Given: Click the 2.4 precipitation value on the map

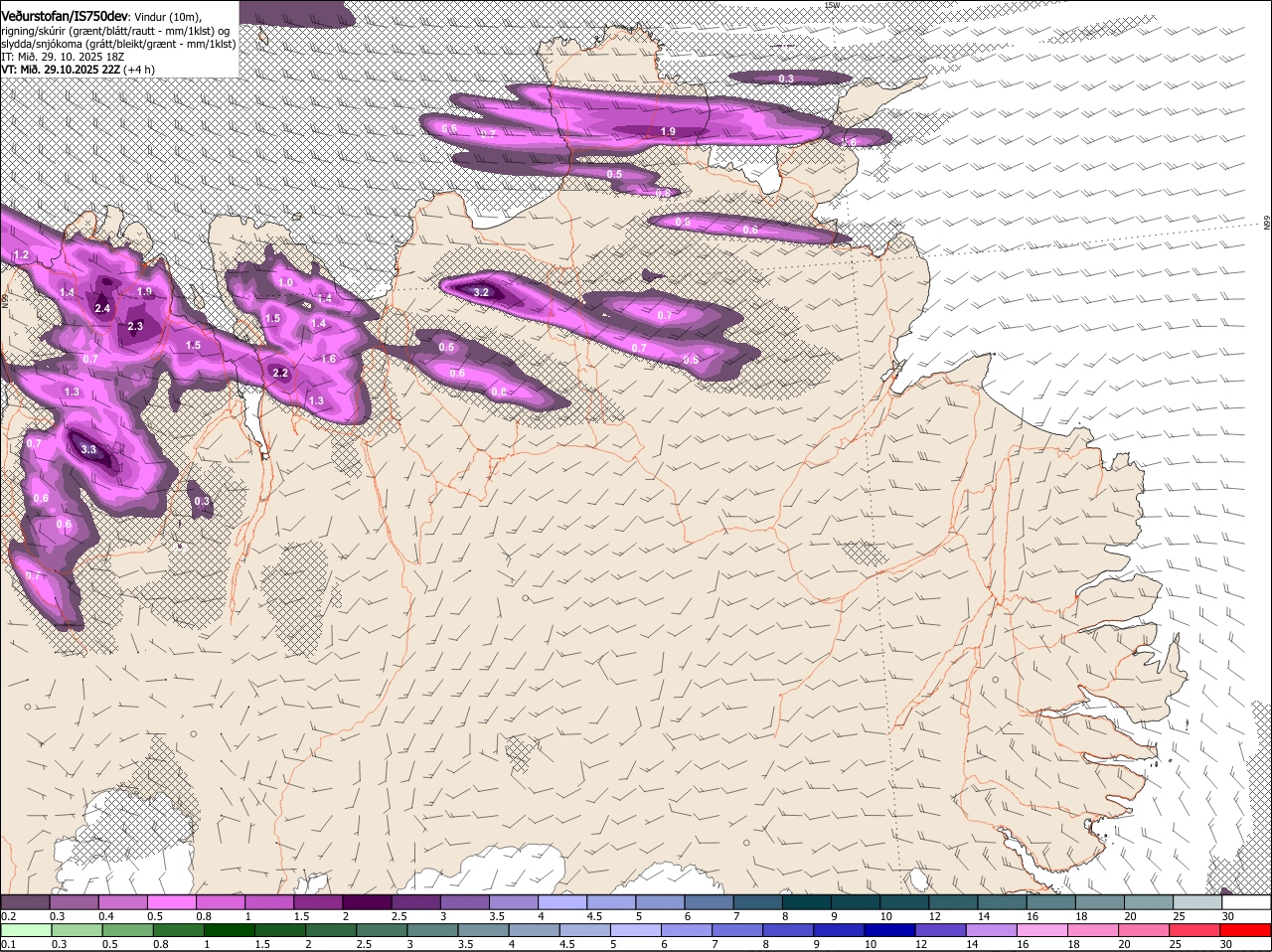Looking at the screenshot, I should pos(102,308).
